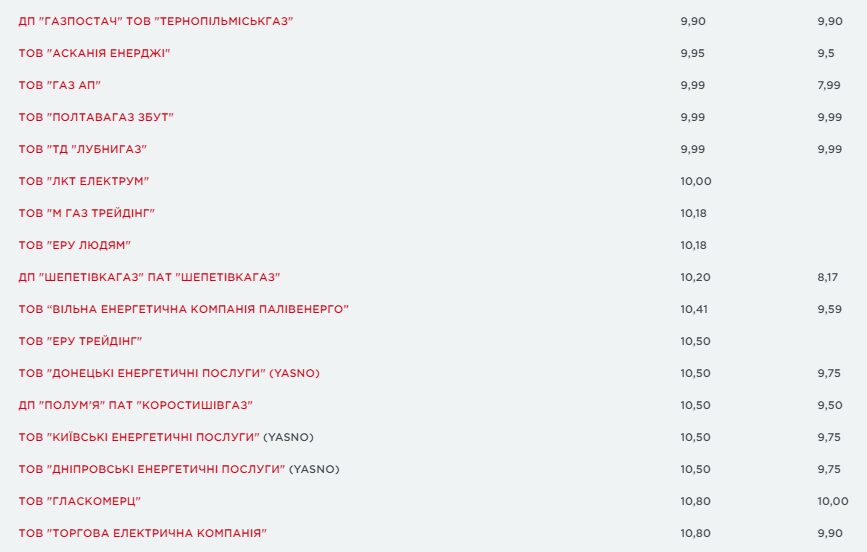Open ТОВ "ТОРГОВА ЕЛЕКТРИЧНА КОМПАНІЯ" link
The height and width of the screenshot is (552, 867).
[x=143, y=533]
